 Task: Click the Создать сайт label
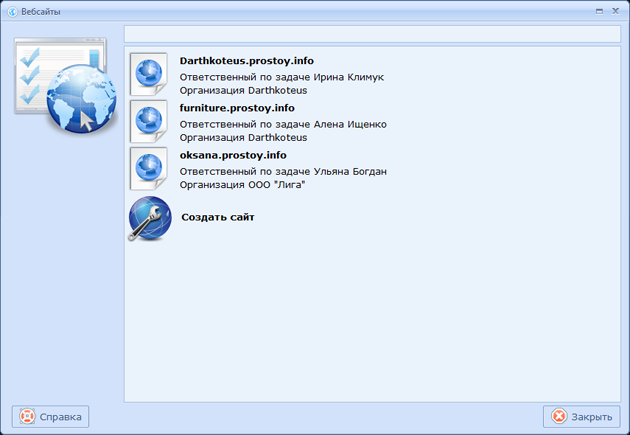point(218,217)
